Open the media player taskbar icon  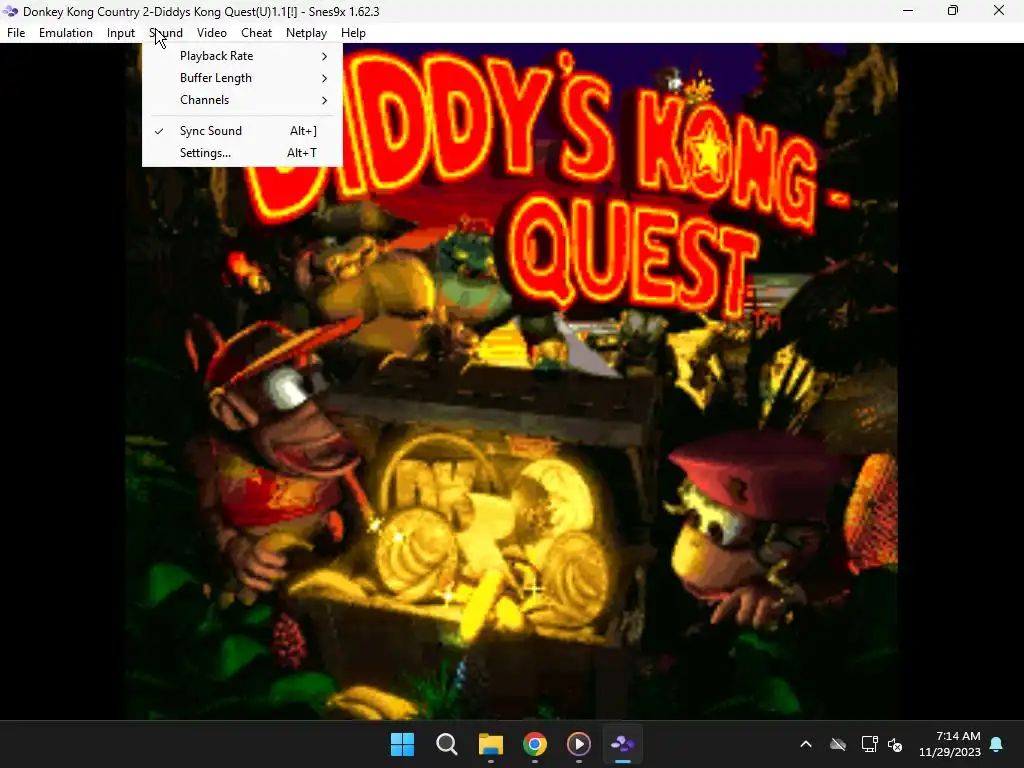pyautogui.click(x=579, y=744)
